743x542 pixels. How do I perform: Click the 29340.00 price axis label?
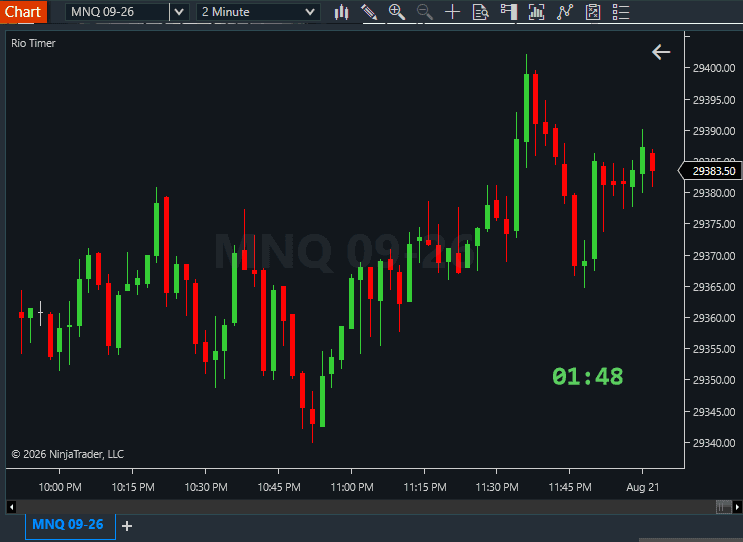(x=714, y=443)
